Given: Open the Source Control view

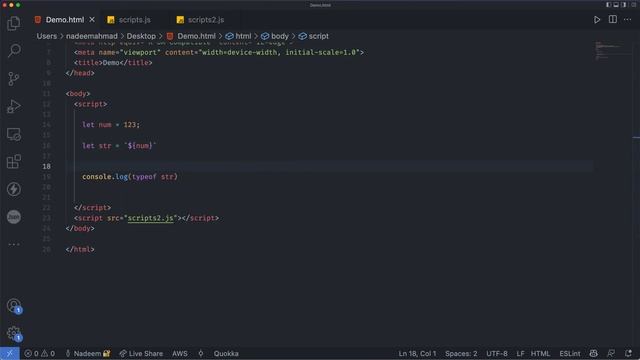Looking at the screenshot, I should tap(14, 78).
